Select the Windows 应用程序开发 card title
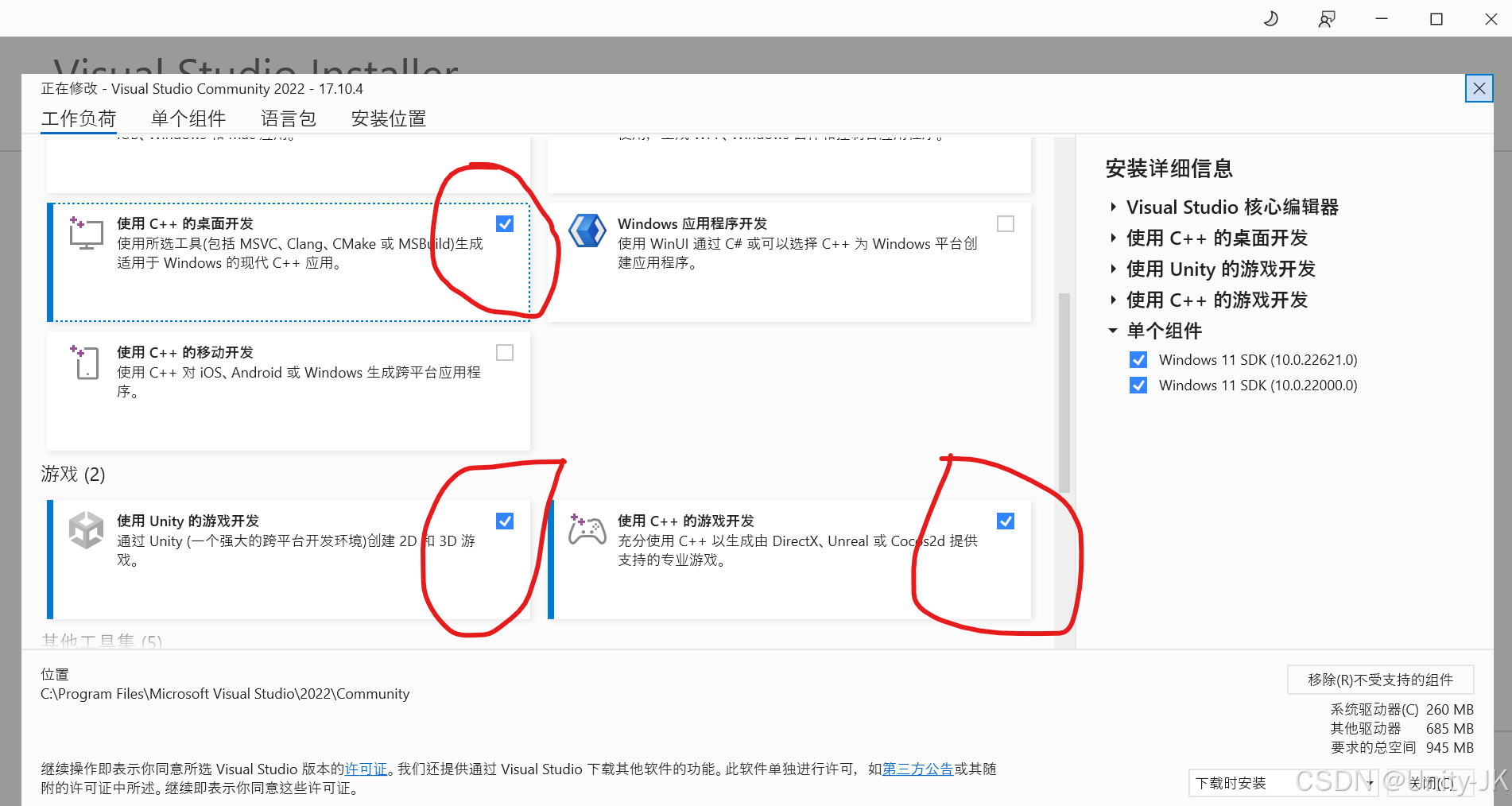The width and height of the screenshot is (1512, 806). (692, 224)
